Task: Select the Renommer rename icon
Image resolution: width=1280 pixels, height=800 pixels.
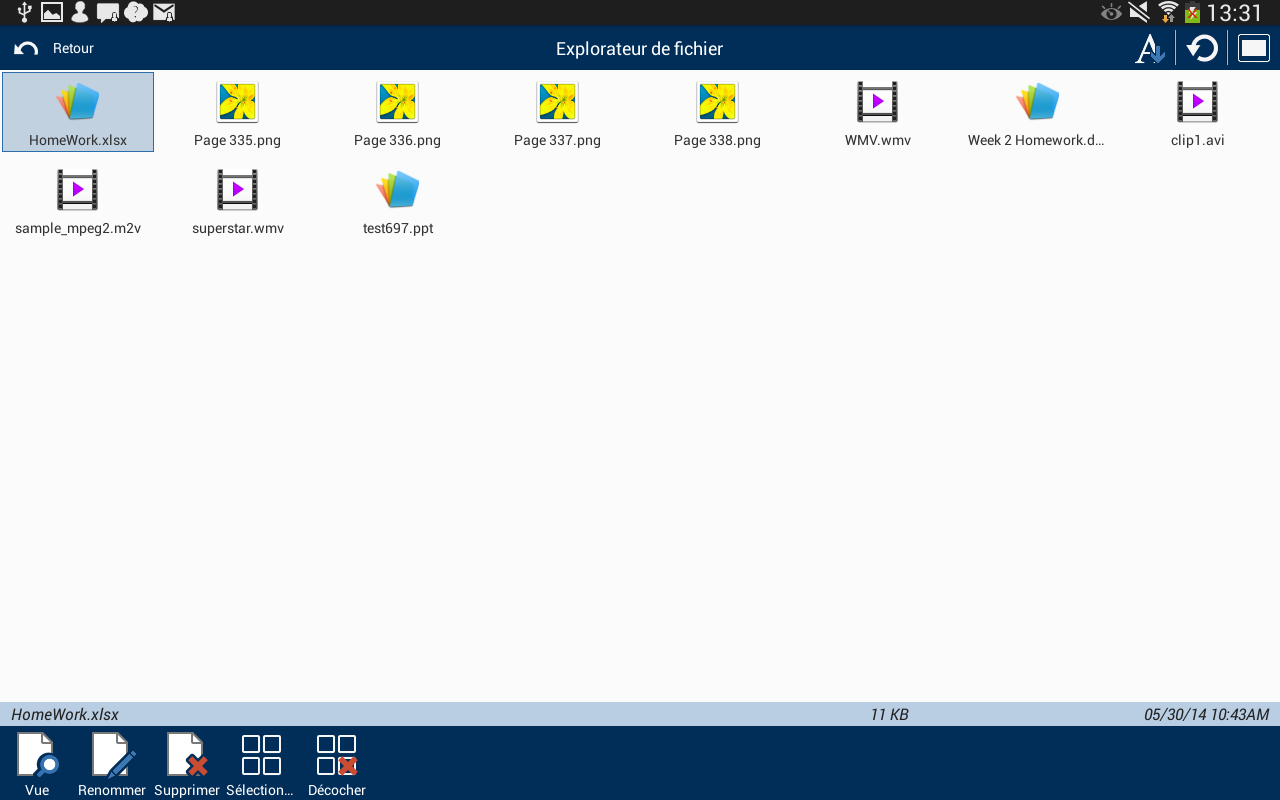Action: coord(111,760)
